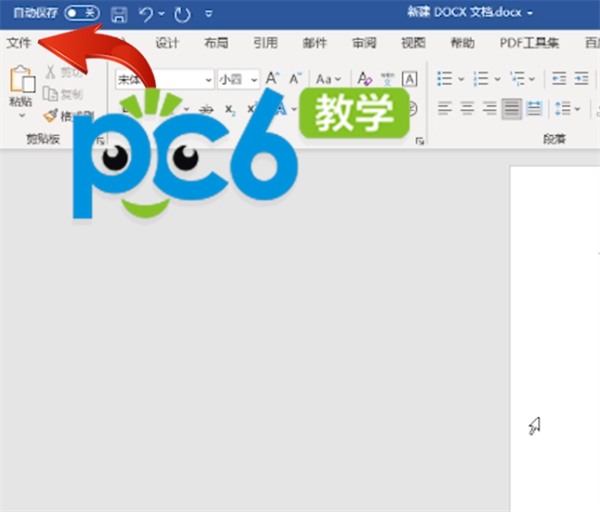The height and width of the screenshot is (512, 600).
Task: Switch to the 布局 (Layout) ribbon tab
Action: (x=216, y=42)
